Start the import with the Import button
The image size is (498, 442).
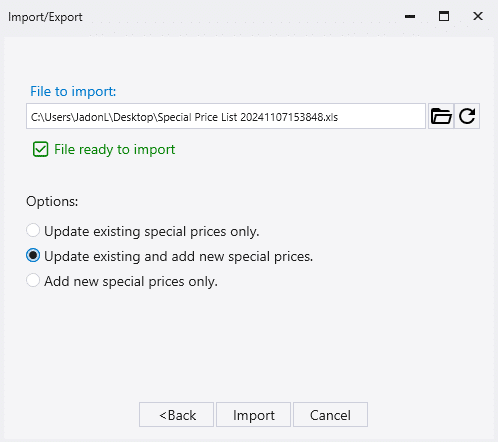tap(254, 415)
